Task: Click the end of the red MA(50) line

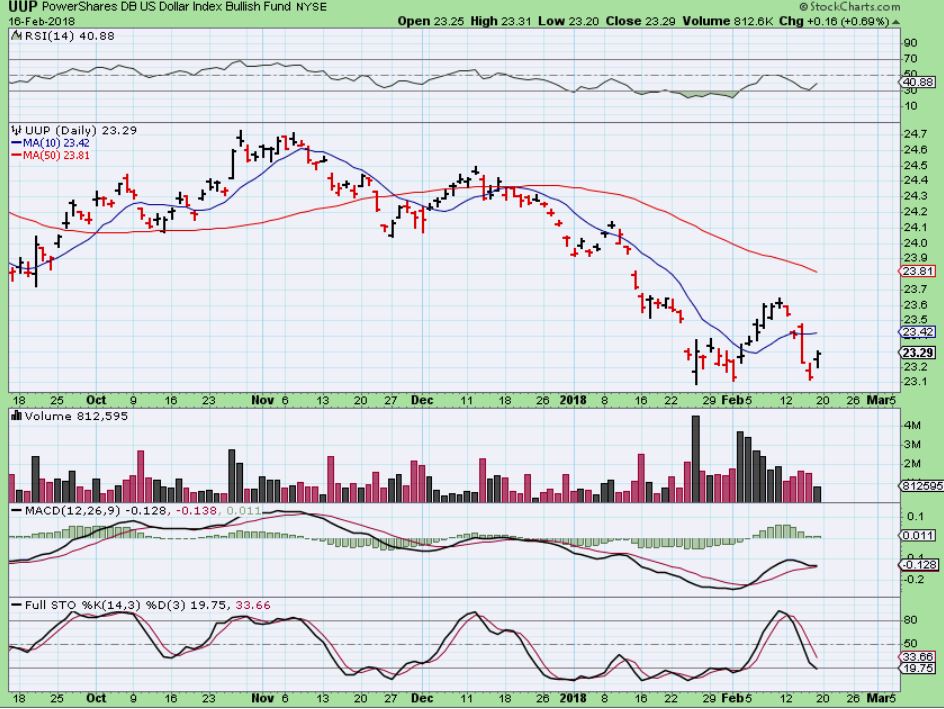Action: click(816, 272)
